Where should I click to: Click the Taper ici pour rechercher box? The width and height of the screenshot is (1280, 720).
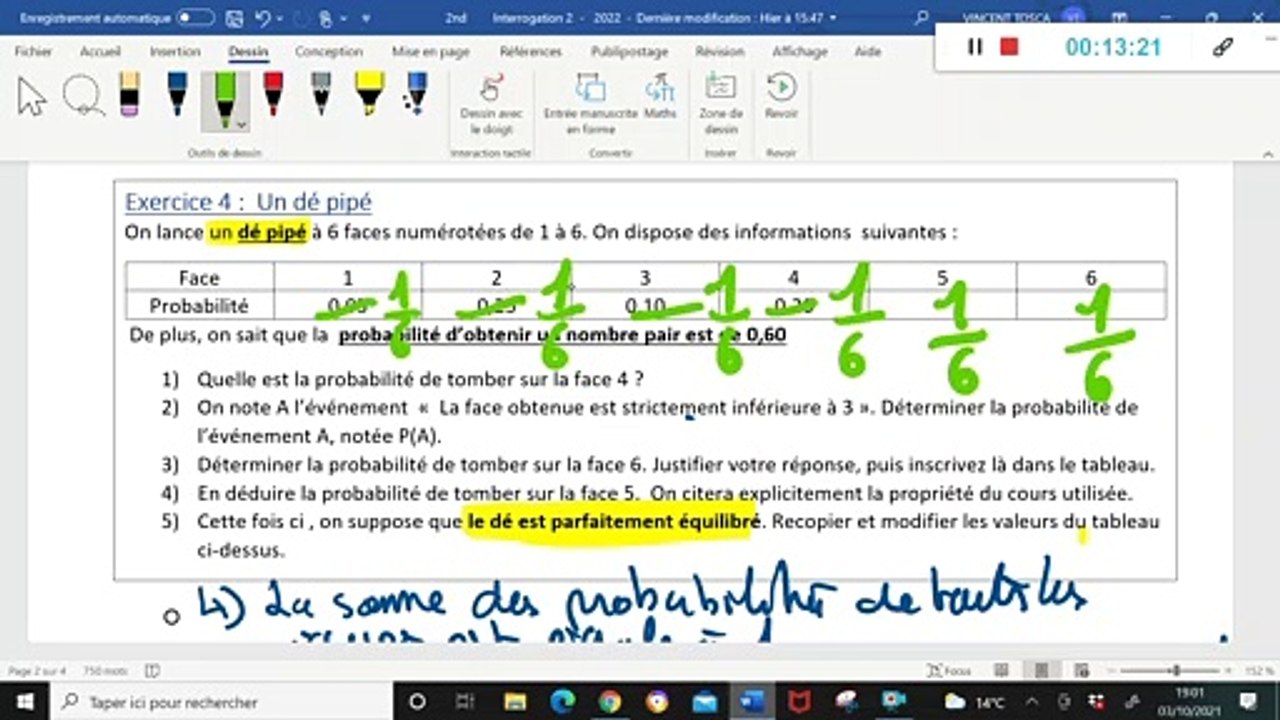pos(220,702)
